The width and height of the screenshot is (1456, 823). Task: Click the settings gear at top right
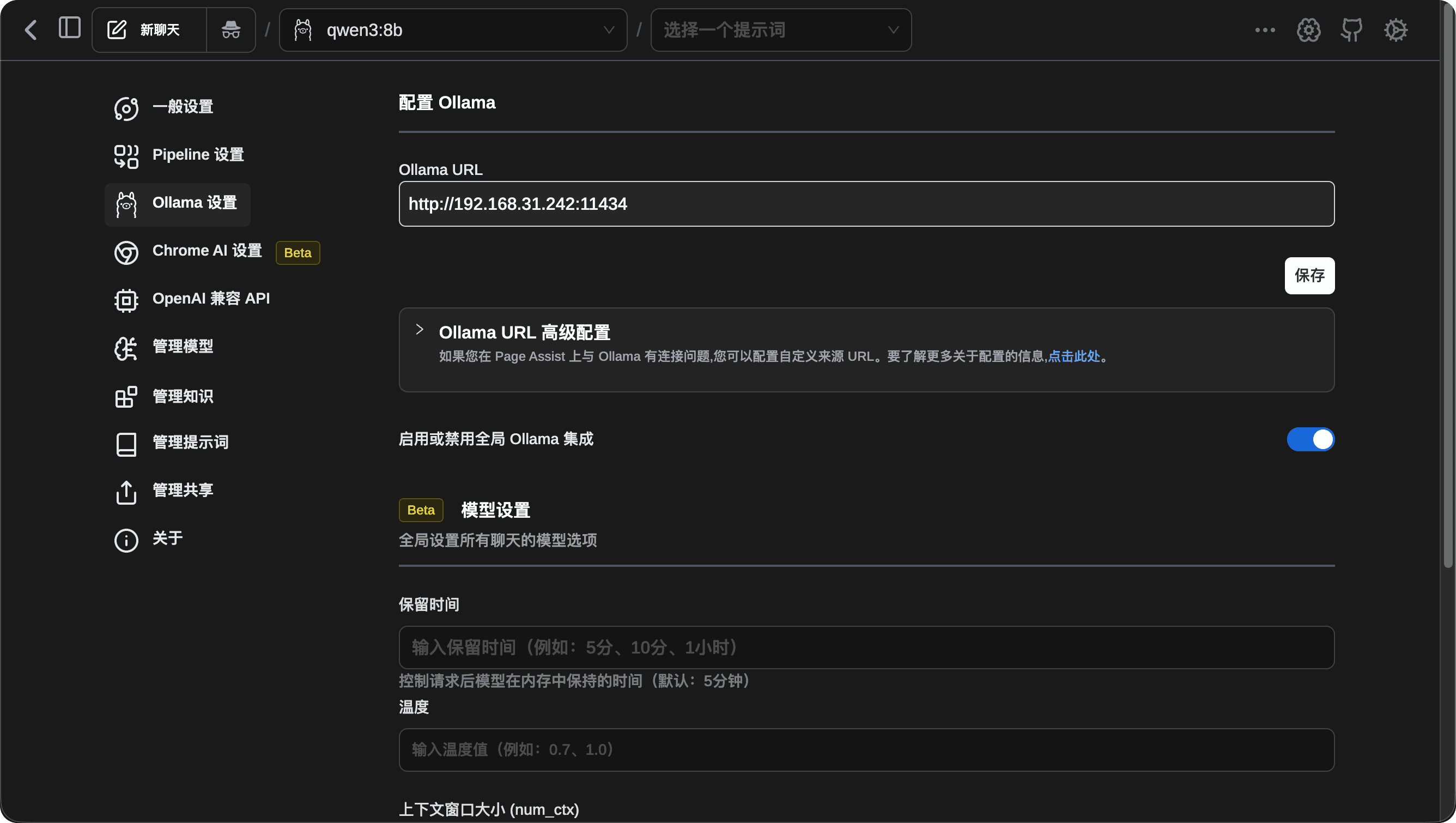click(x=1396, y=29)
